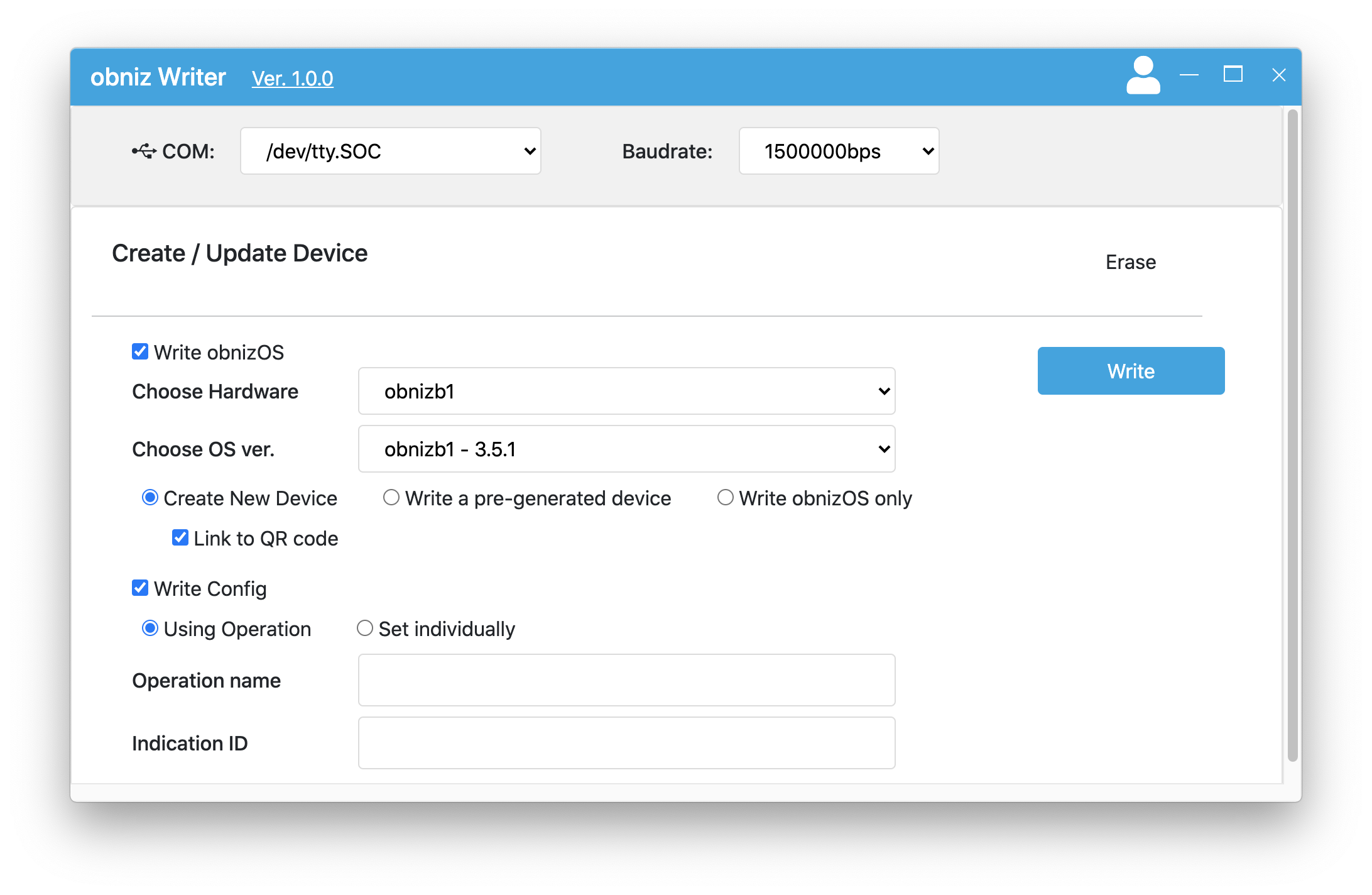1372x895 pixels.
Task: Open the Baudrate dropdown
Action: click(x=838, y=151)
